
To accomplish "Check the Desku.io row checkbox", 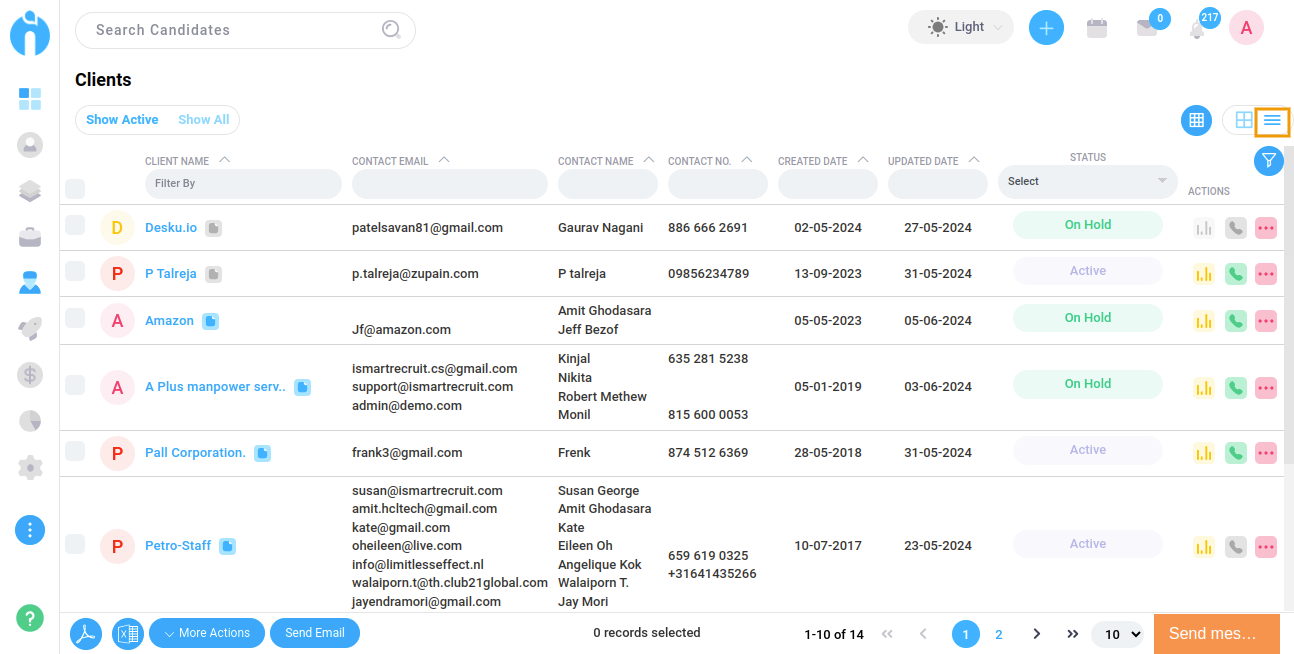I will (x=75, y=226).
